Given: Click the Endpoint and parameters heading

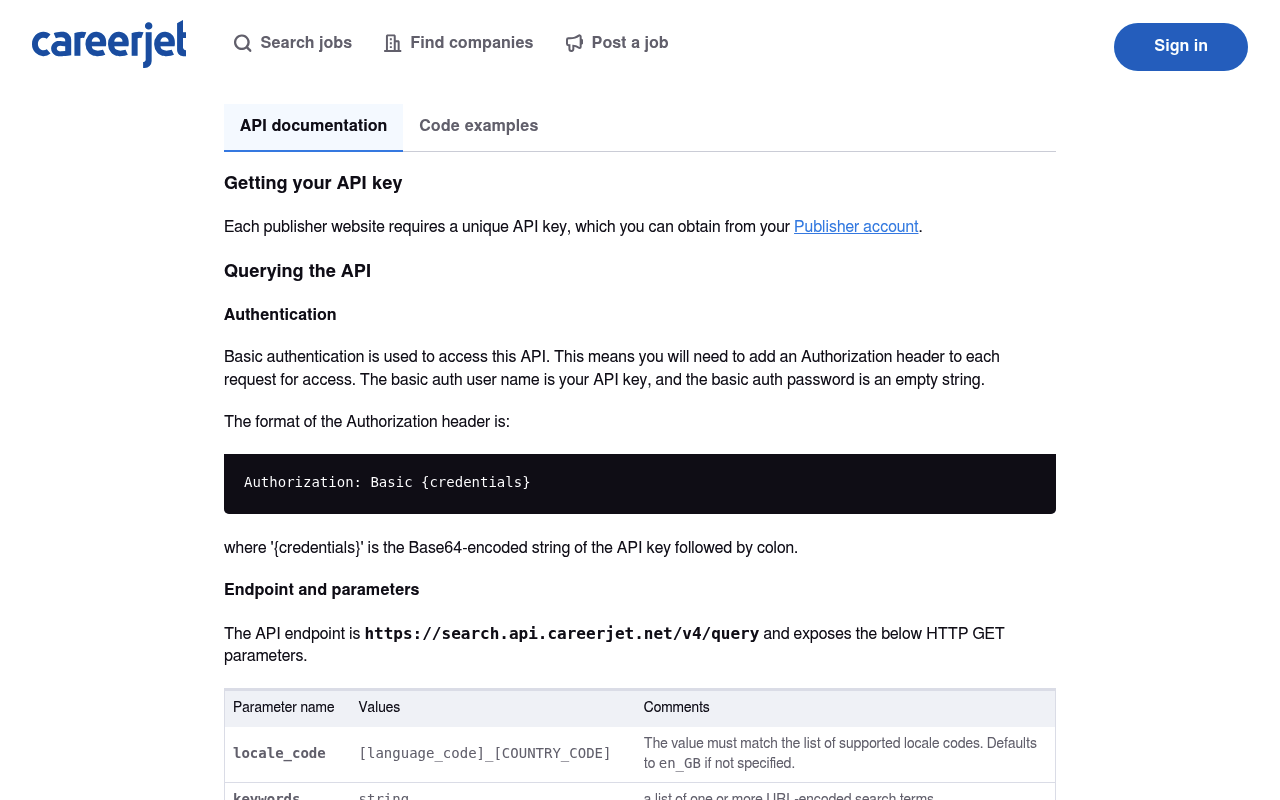Looking at the screenshot, I should 321,590.
